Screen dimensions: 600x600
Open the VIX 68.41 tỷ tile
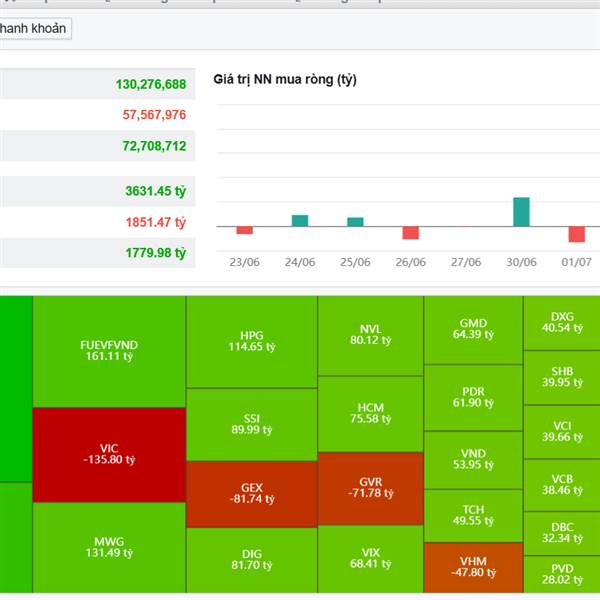click(371, 559)
